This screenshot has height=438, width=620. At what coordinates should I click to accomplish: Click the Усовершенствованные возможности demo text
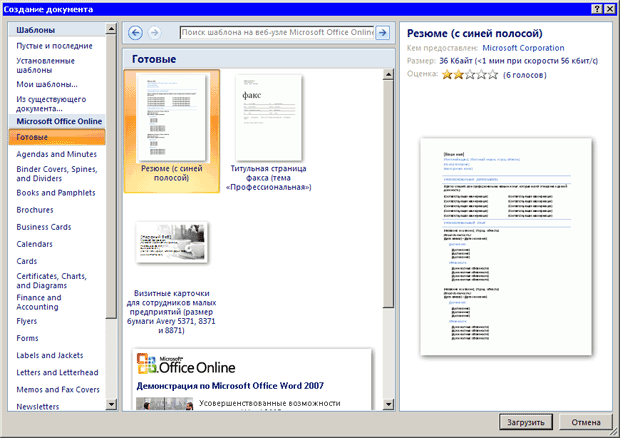click(x=269, y=403)
